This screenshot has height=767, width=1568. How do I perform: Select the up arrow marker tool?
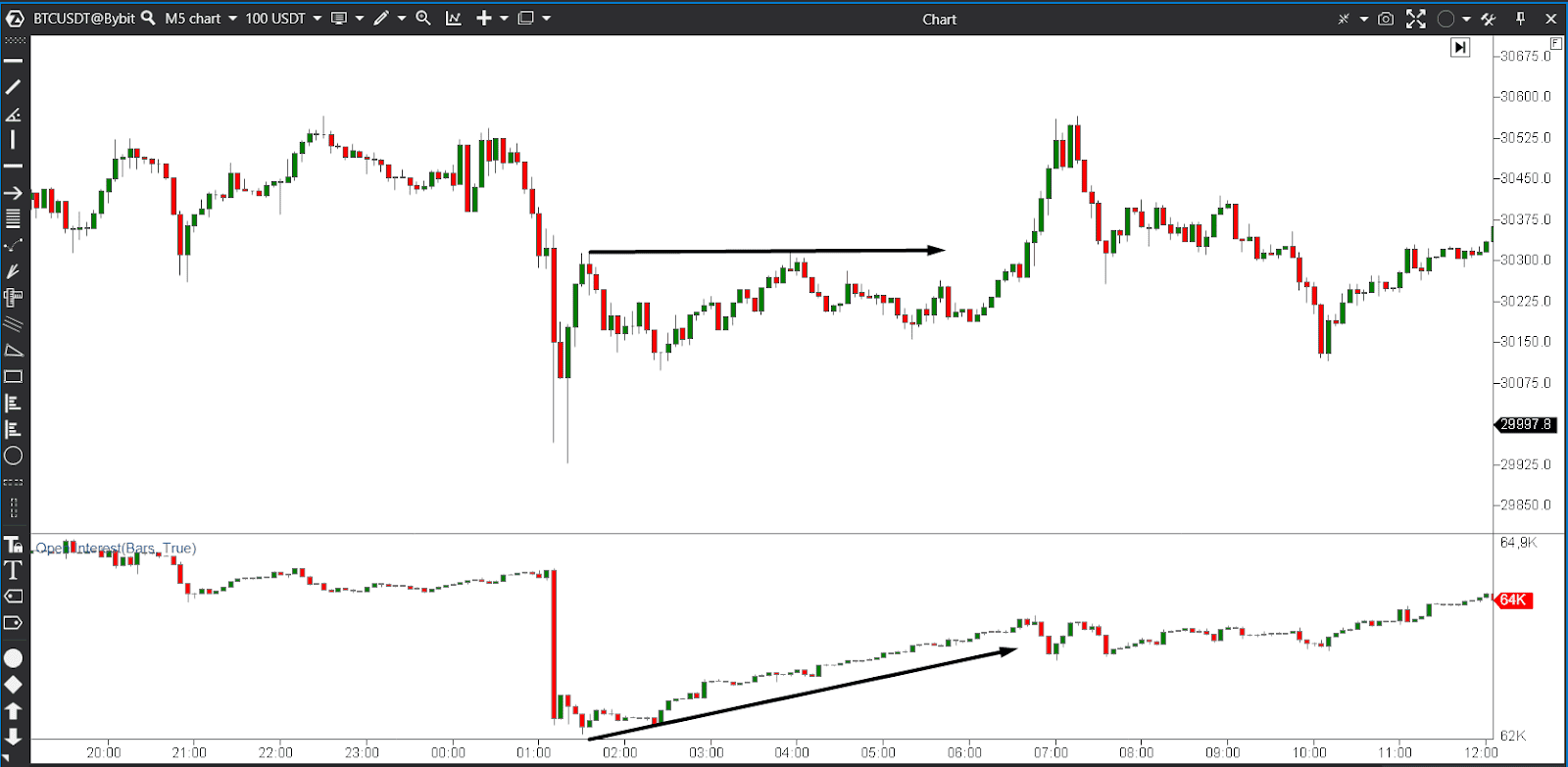click(x=13, y=711)
